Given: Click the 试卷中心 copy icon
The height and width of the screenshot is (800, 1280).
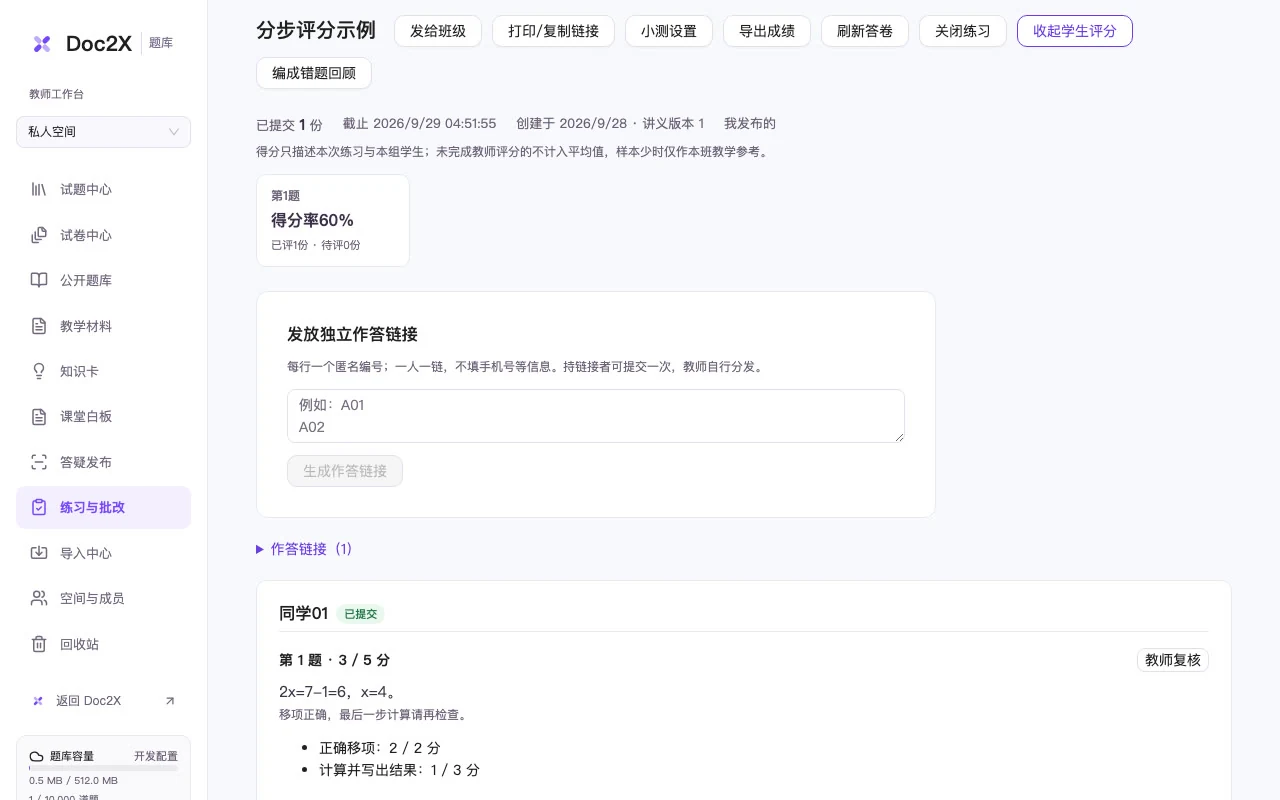Looking at the screenshot, I should pos(39,235).
